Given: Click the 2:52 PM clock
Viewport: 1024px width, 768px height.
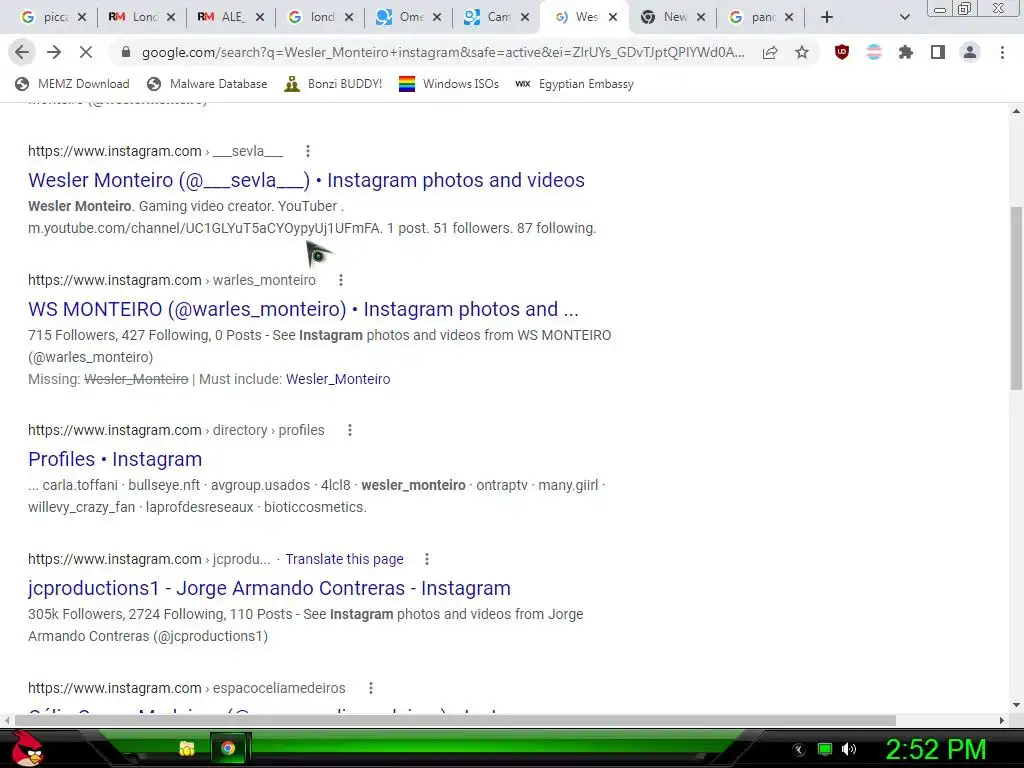Looking at the screenshot, I should click(935, 749).
